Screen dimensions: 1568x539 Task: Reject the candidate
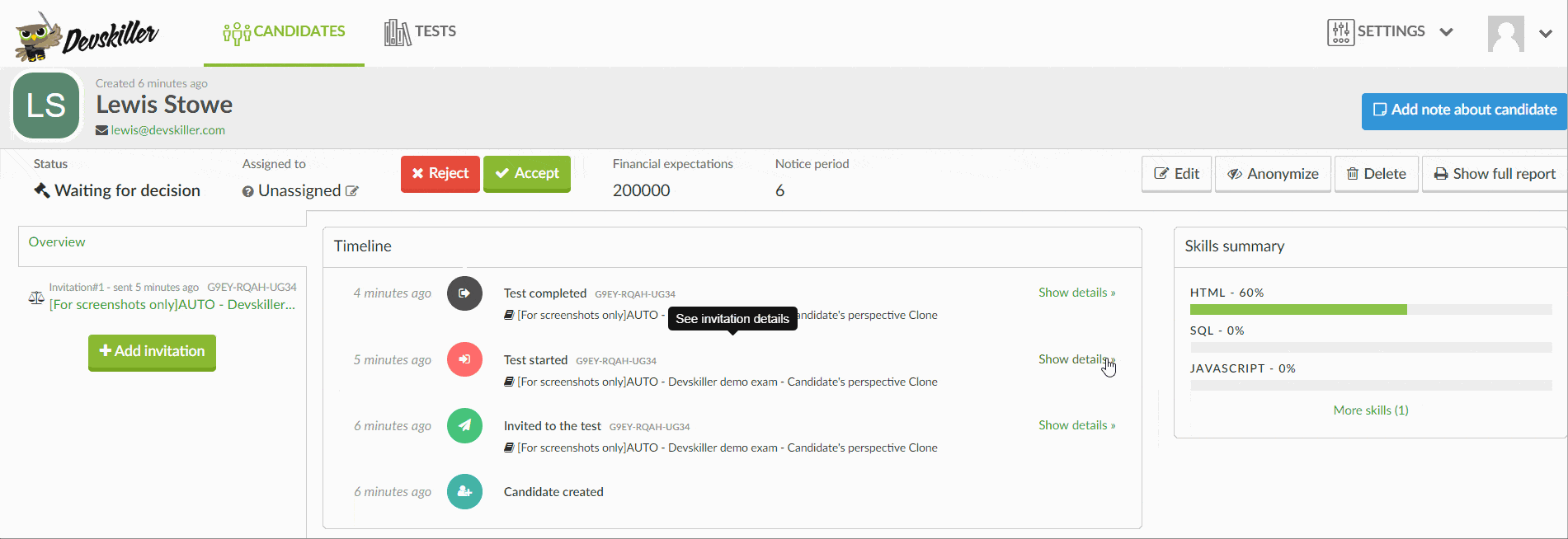[440, 173]
